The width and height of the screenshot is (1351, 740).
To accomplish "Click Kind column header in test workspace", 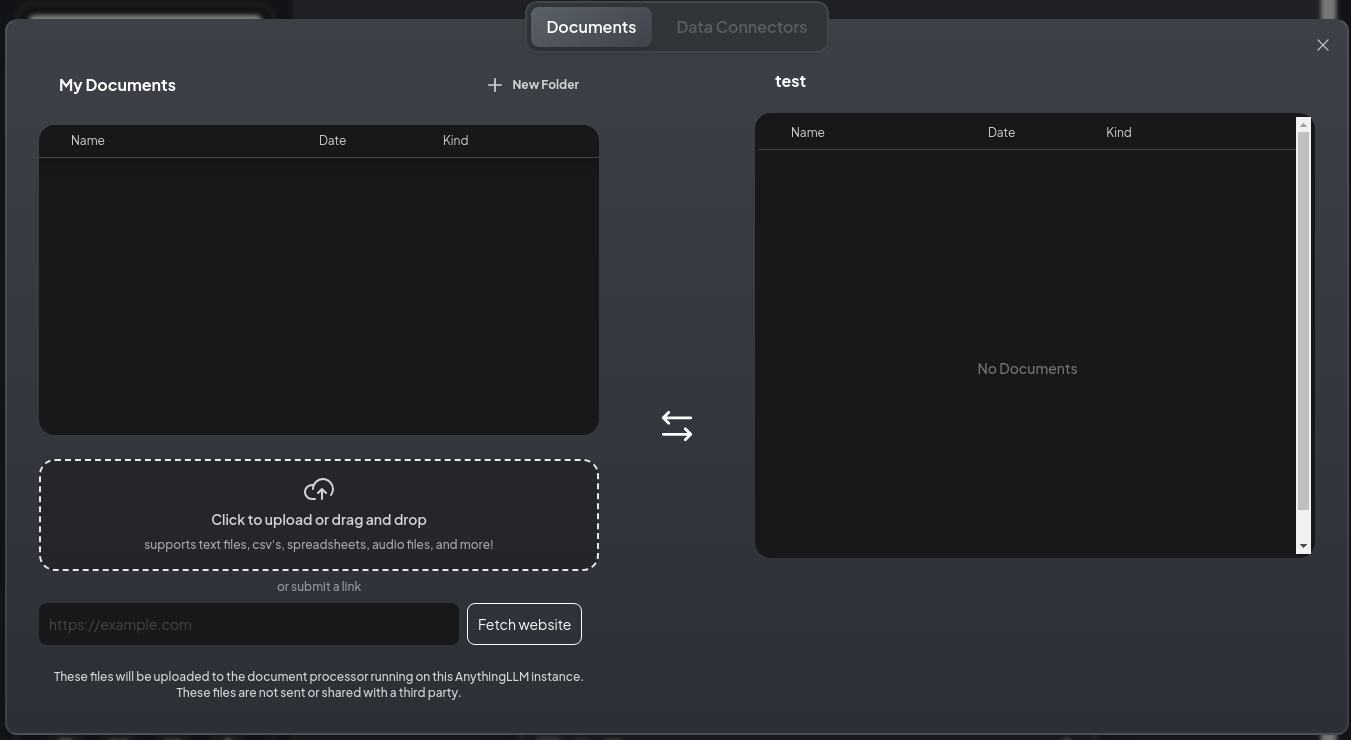I will (1118, 132).
